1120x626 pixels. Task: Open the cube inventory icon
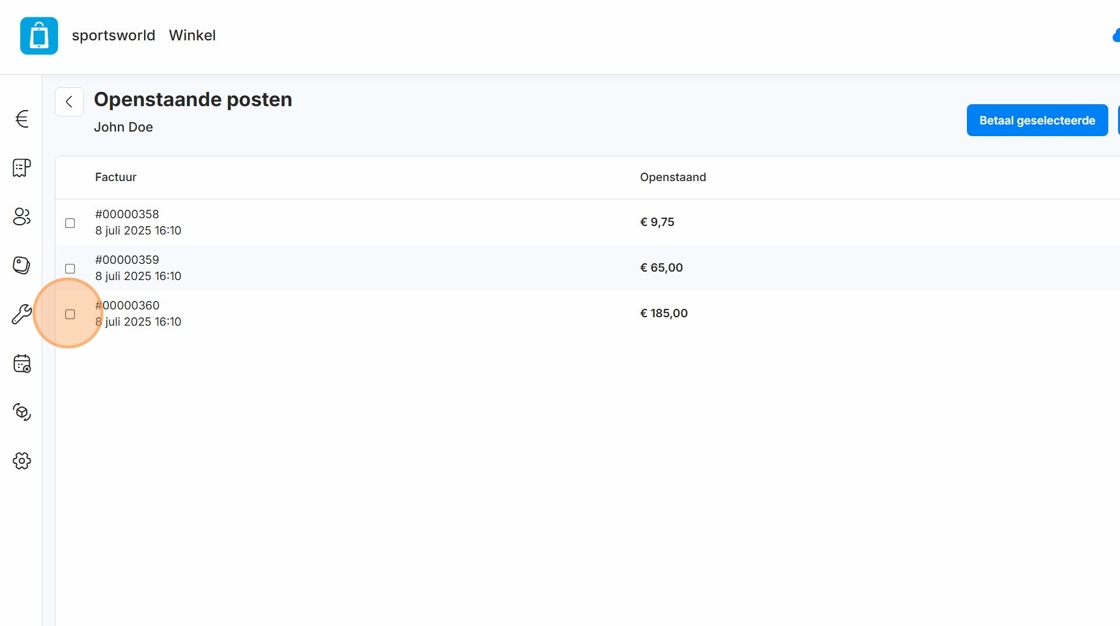pos(21,412)
